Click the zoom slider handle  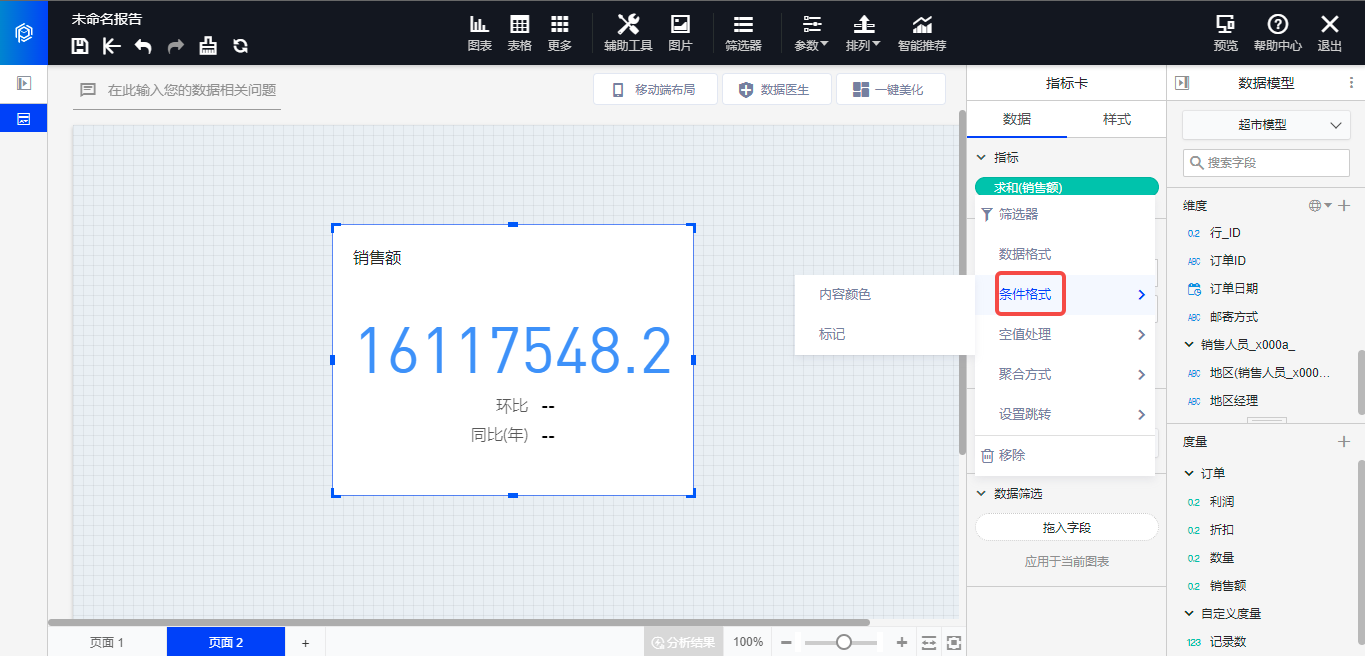[x=844, y=642]
